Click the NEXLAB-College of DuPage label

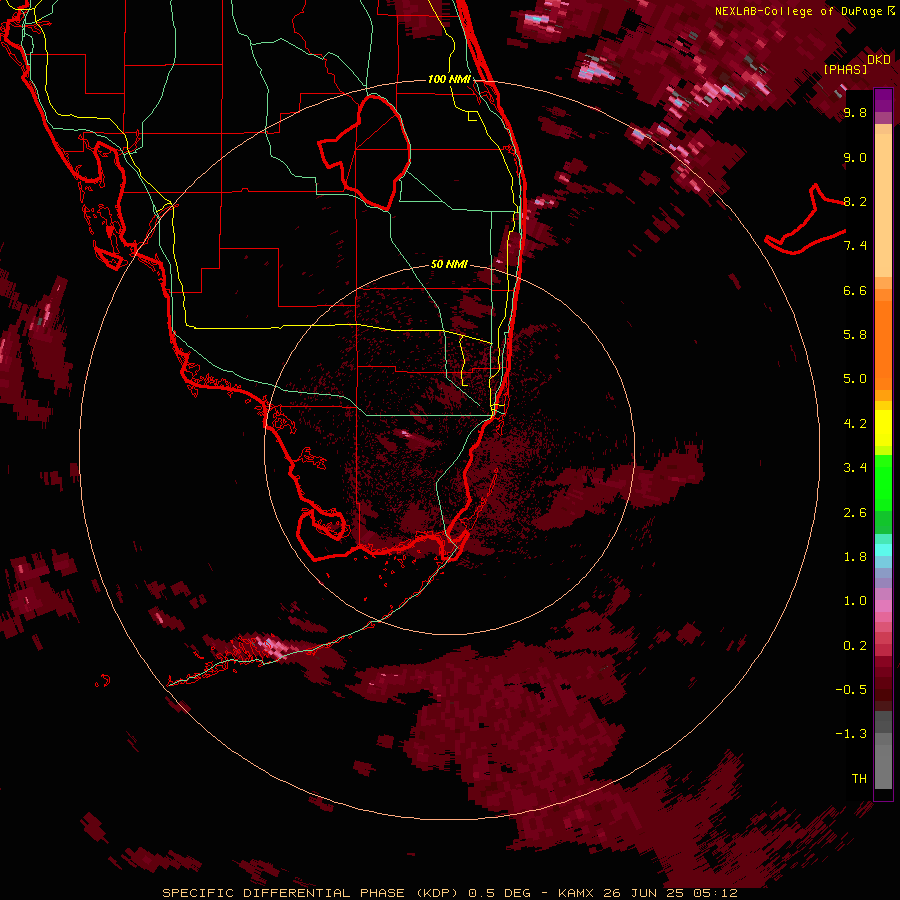tap(800, 11)
